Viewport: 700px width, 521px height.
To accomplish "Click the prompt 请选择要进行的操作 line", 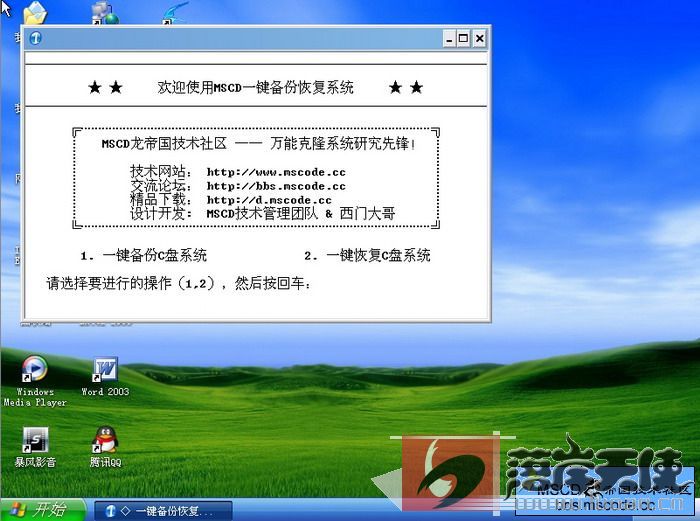I will tap(179, 283).
